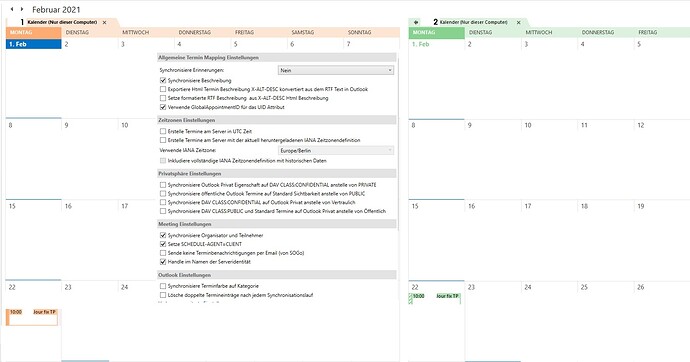
Task: Click Allgemeine Termin Mapping Einstellungen header
Action: [x=277, y=58]
